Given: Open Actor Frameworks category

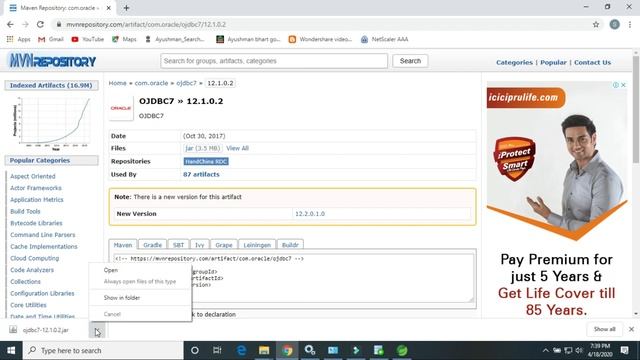Looking at the screenshot, I should [x=36, y=188].
